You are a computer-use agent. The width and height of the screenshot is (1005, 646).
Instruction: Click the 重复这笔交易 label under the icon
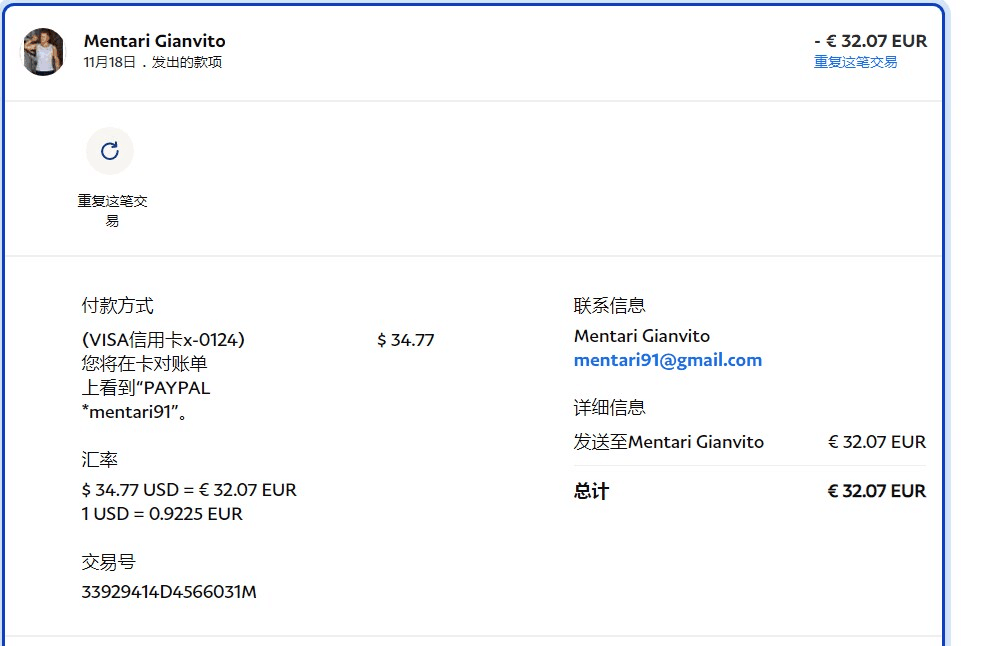coord(112,210)
